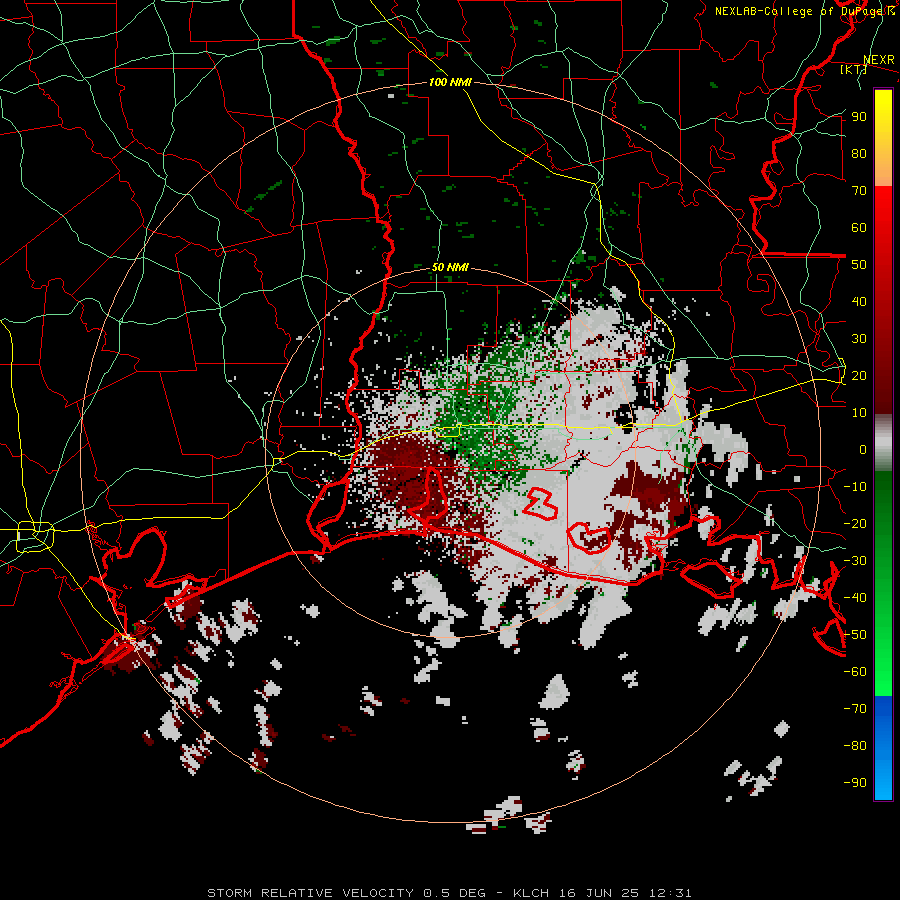Click the 30 value on the velocity scale

[x=859, y=338]
